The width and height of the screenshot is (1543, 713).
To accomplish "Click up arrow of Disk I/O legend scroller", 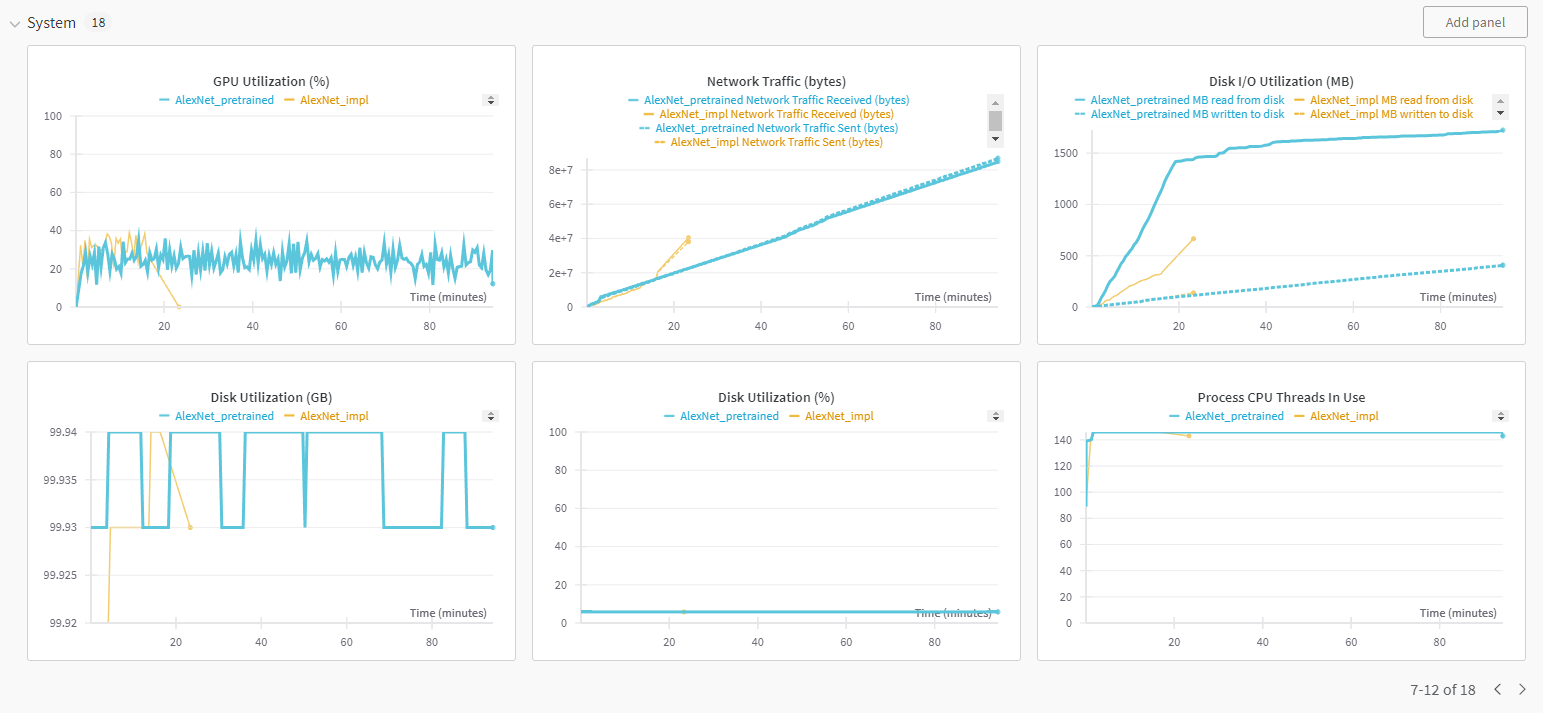I will point(1500,101).
